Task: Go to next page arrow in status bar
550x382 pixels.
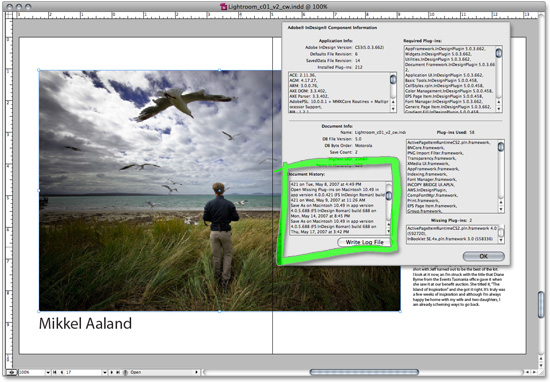Action: click(112, 372)
